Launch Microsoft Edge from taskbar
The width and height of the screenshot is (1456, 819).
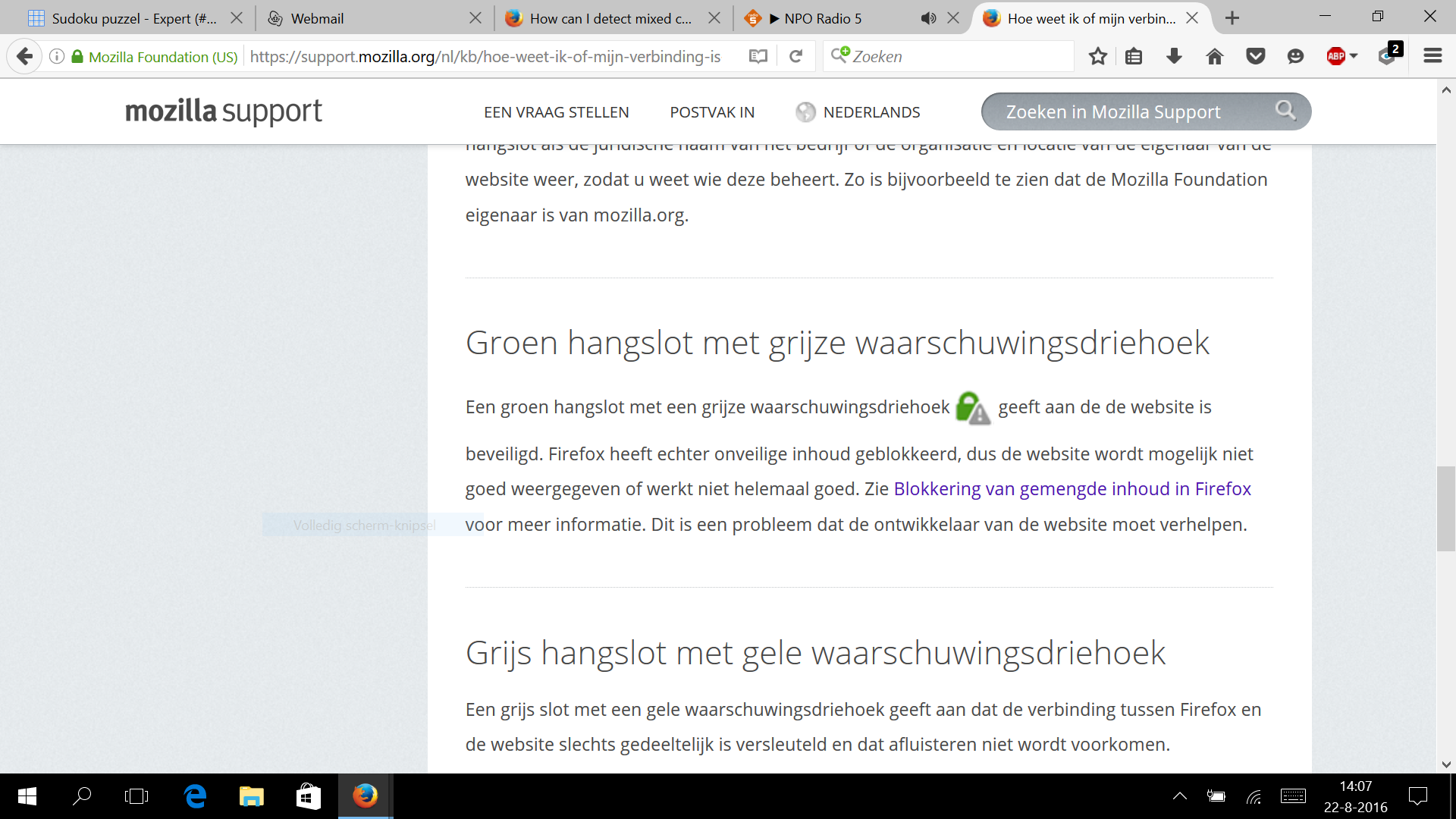196,796
